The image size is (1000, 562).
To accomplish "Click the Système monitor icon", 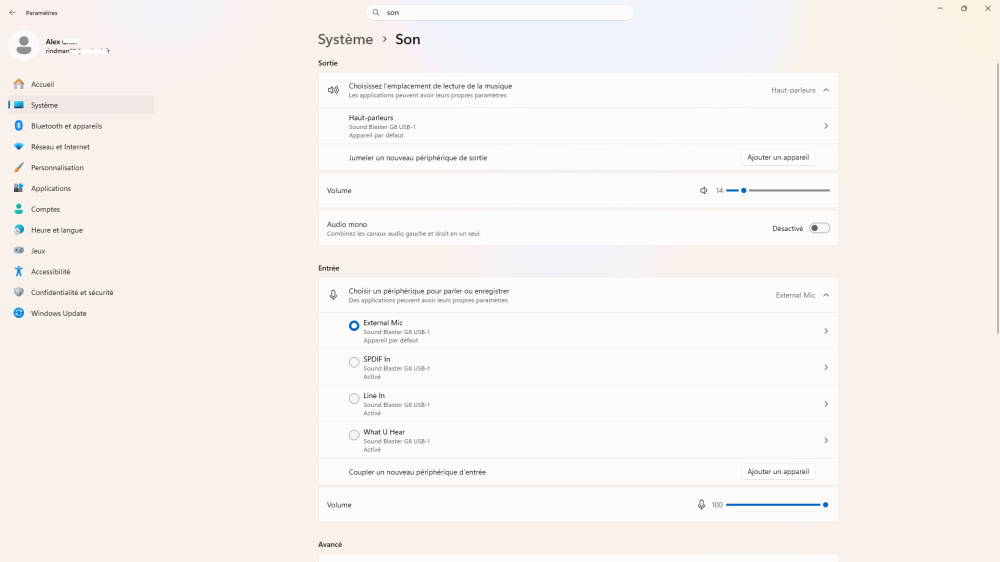I will pyautogui.click(x=18, y=105).
